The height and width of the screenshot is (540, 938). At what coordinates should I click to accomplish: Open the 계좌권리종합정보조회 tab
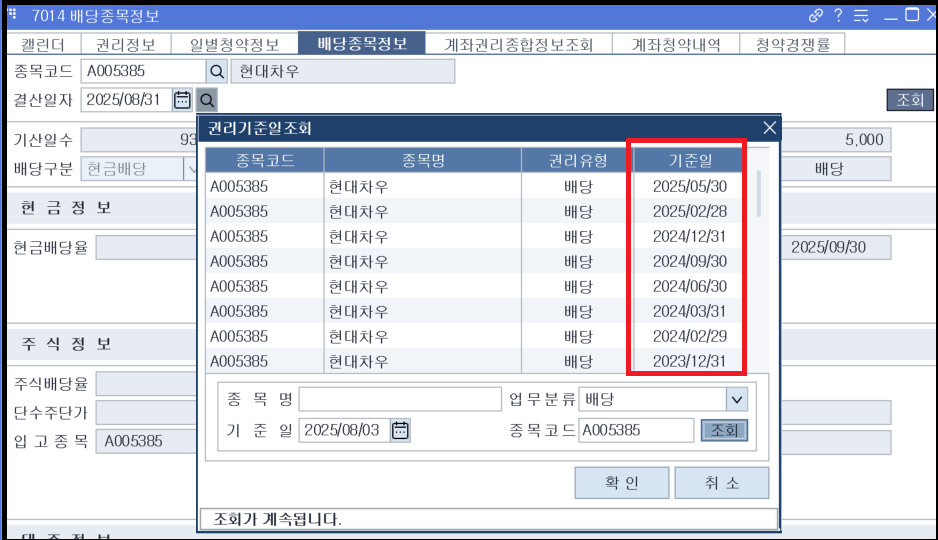pos(519,44)
